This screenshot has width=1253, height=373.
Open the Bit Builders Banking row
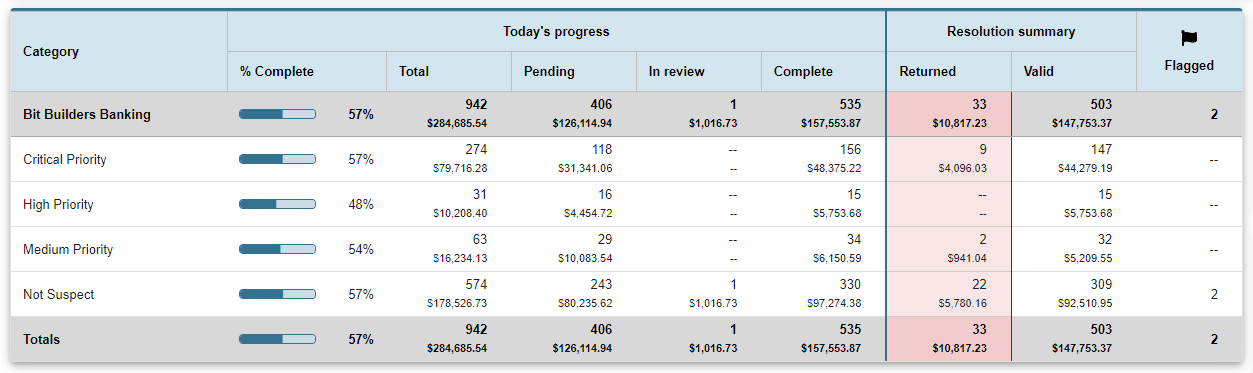click(626, 114)
